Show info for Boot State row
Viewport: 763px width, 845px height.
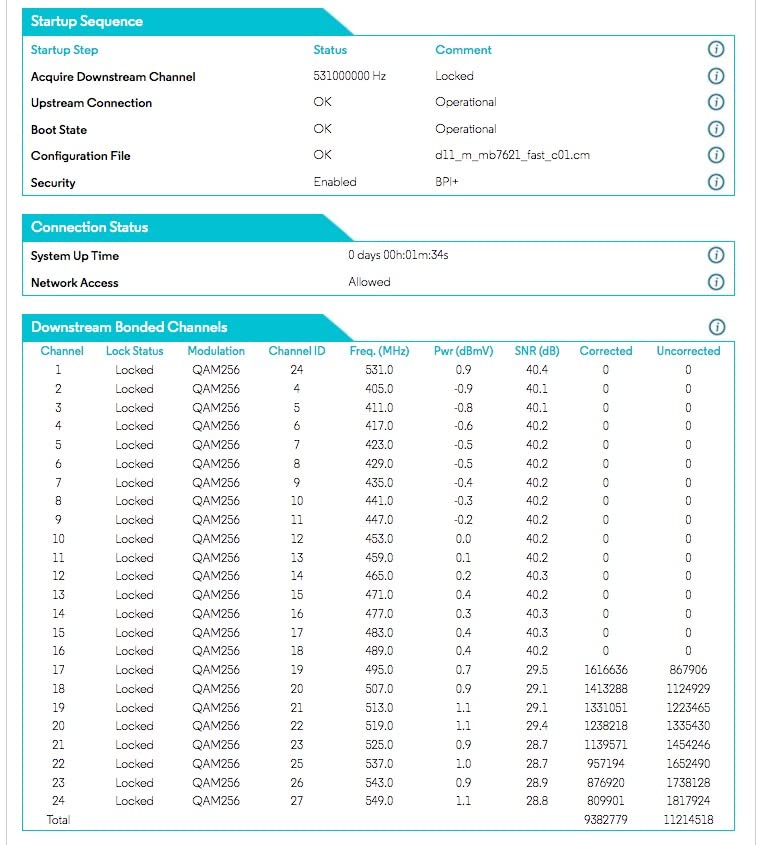tap(716, 129)
